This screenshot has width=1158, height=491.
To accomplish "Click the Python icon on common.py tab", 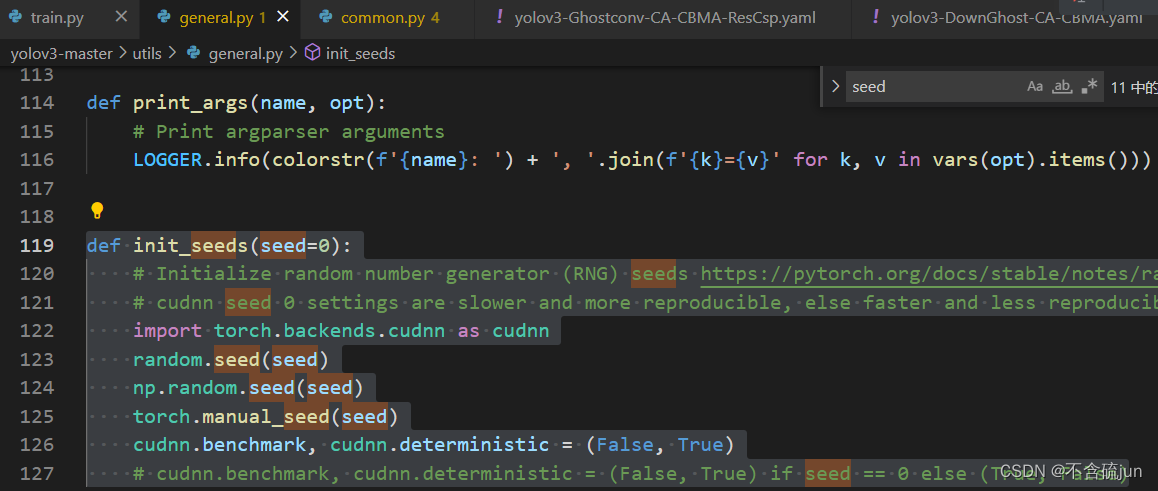I will (326, 17).
